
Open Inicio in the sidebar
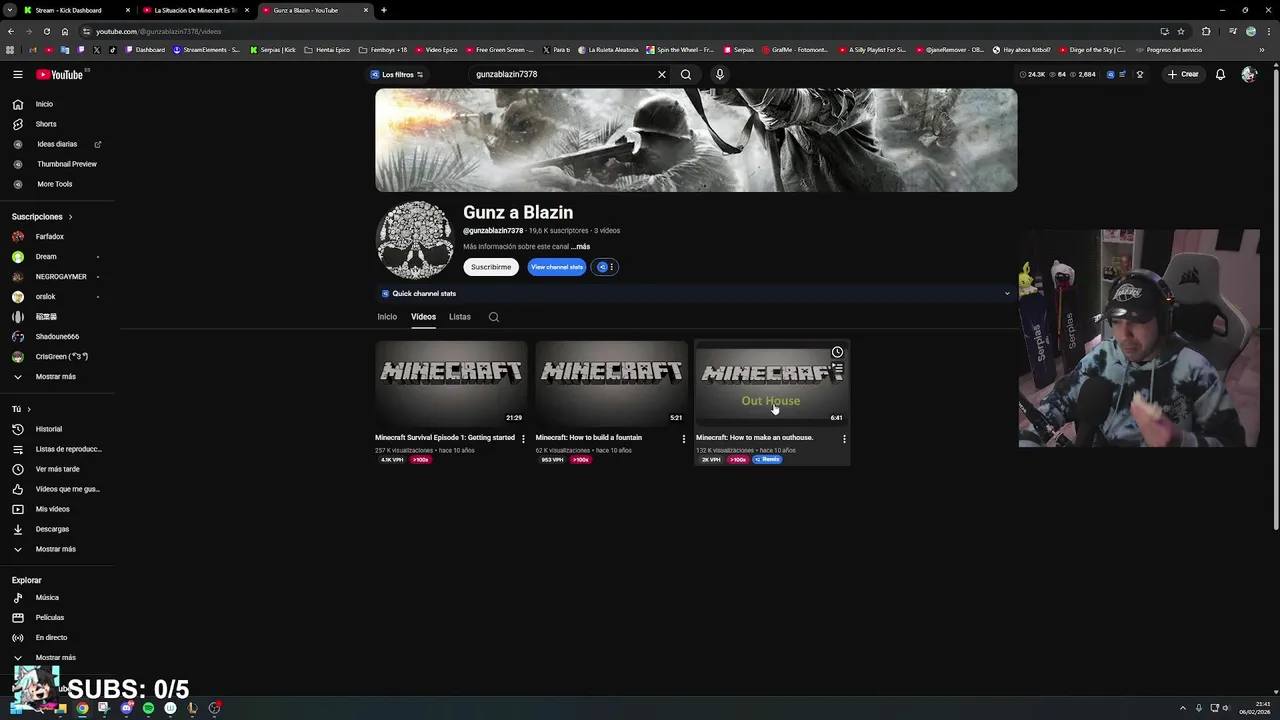(x=45, y=104)
